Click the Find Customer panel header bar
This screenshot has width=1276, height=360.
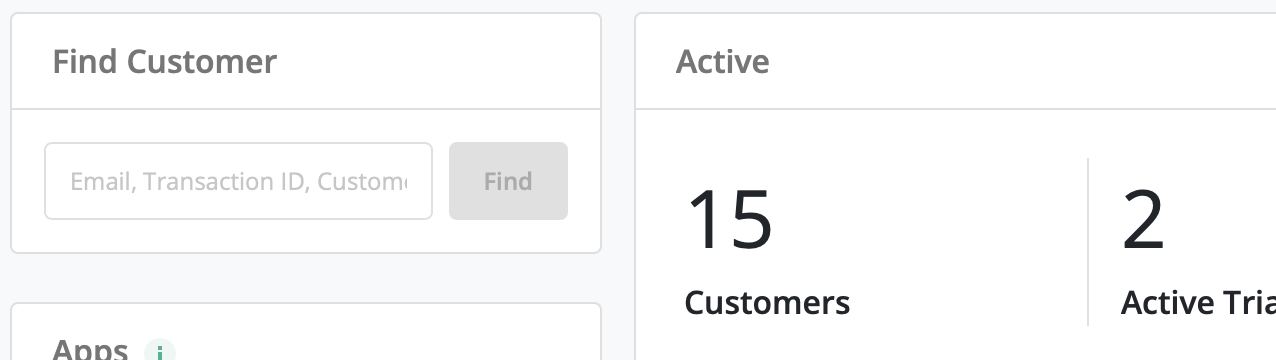coord(306,61)
